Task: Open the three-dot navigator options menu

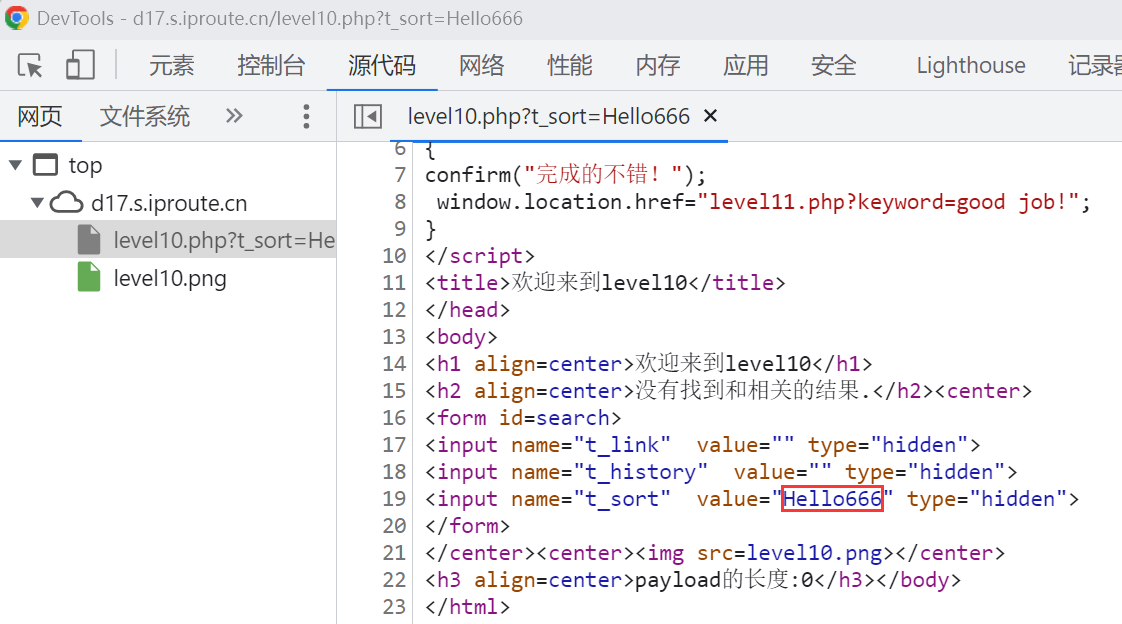Action: pos(306,117)
